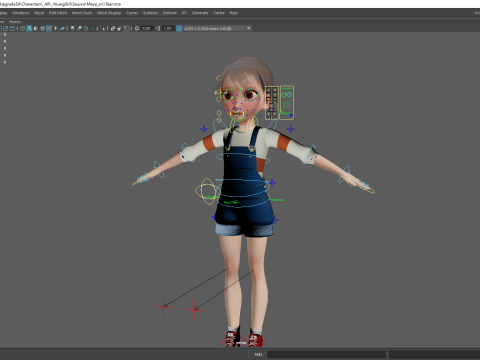480x360 pixels.
Task: Click the Gamma reset icon
Action: (158, 28)
